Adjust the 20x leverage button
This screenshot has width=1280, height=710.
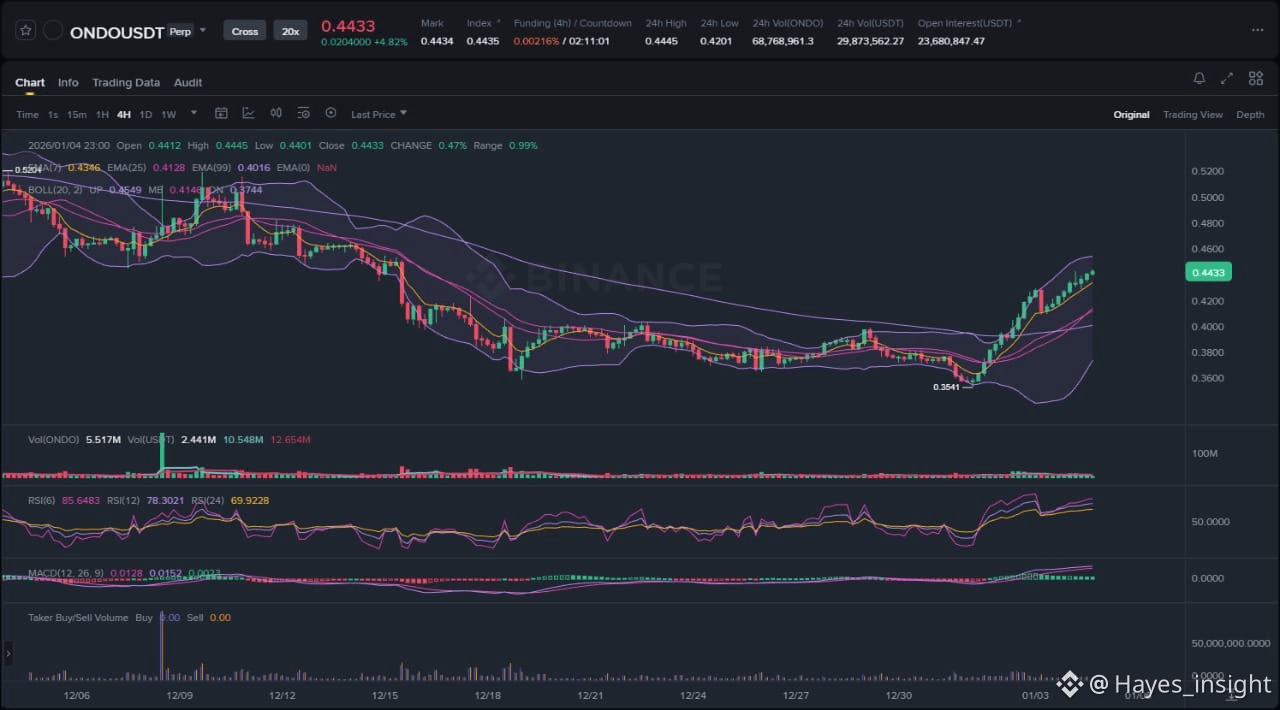click(x=290, y=31)
